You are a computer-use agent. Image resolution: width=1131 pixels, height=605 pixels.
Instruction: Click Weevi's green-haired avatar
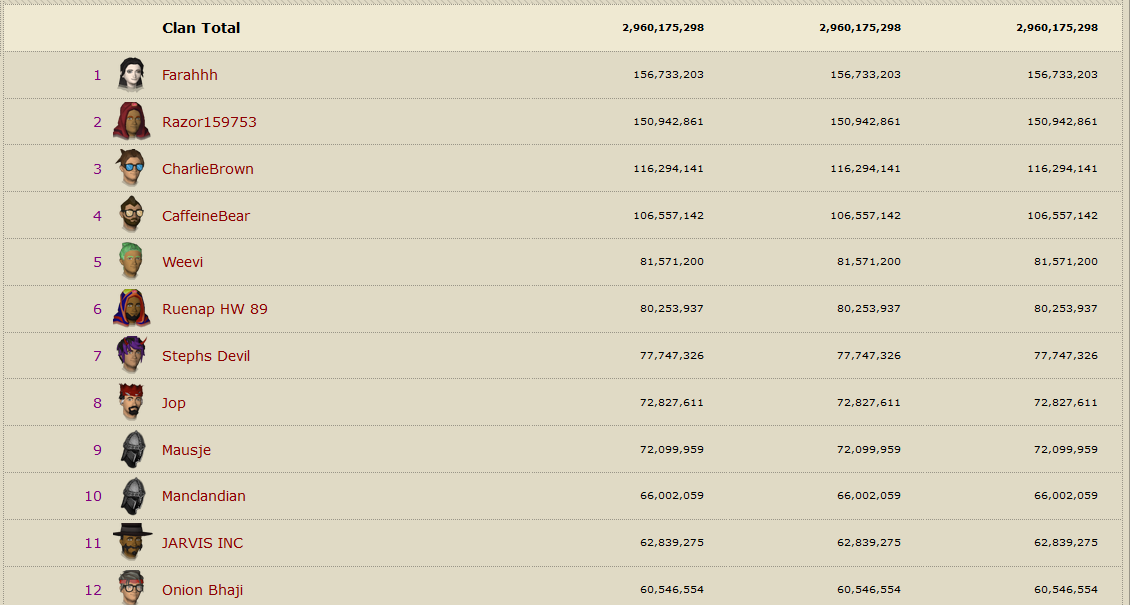click(x=131, y=262)
